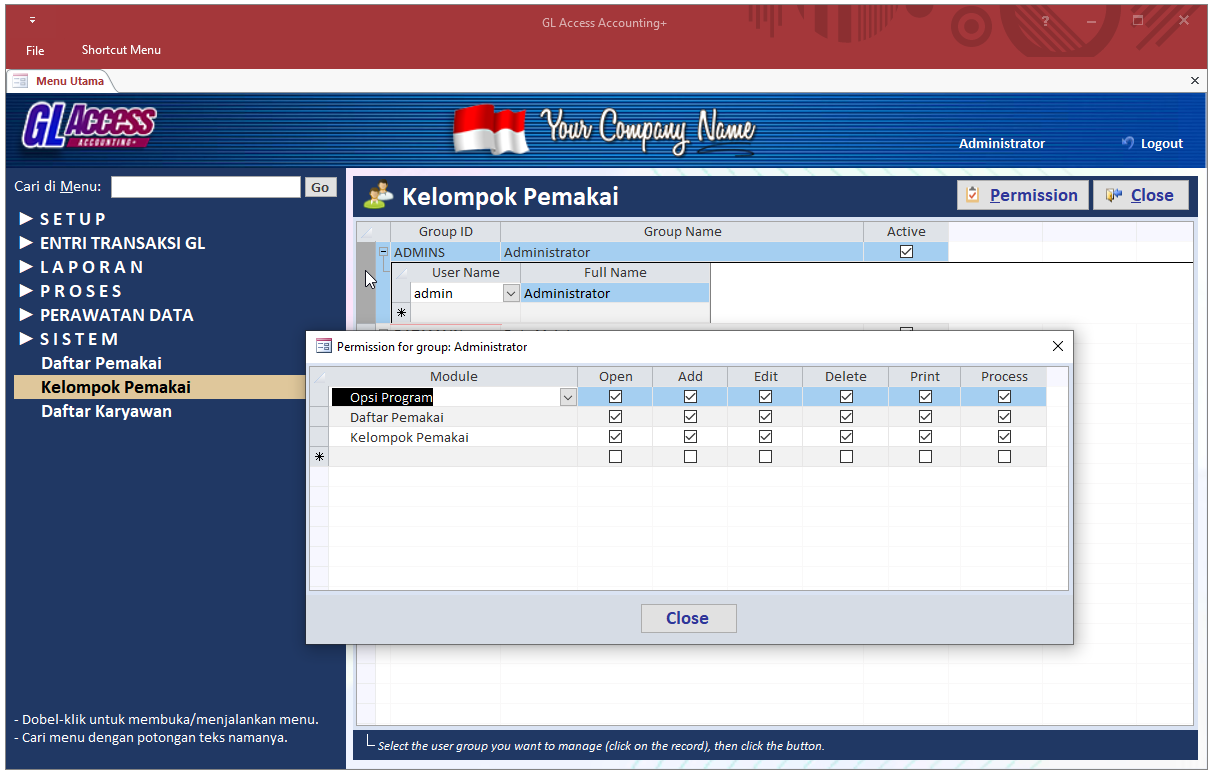Close the Permission dialog with the X icon

tap(1058, 346)
